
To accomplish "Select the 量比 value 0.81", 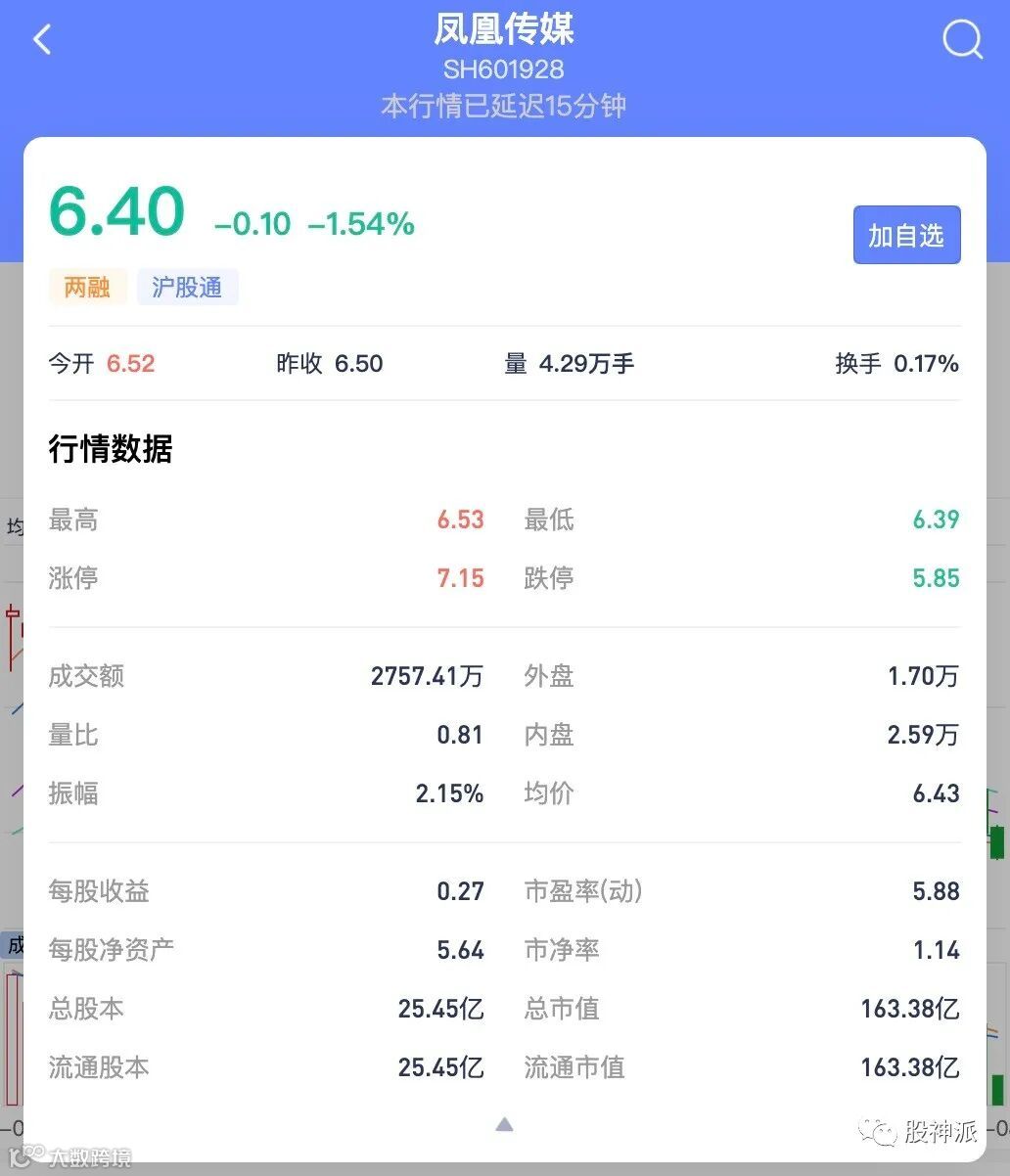I will (461, 735).
